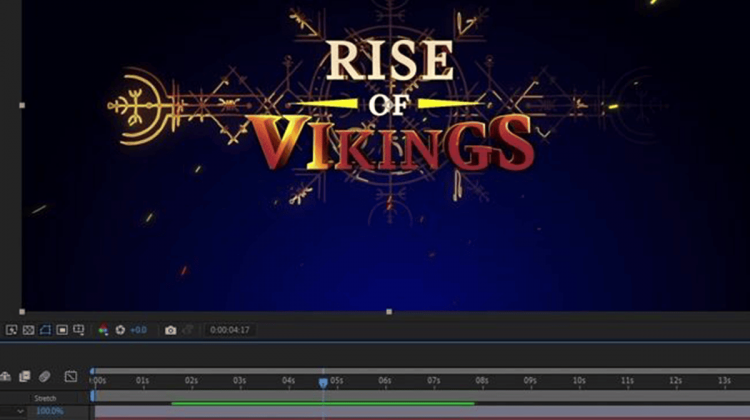Click the left-middle layer handle in viewer
750x420 pixels.
22,105
